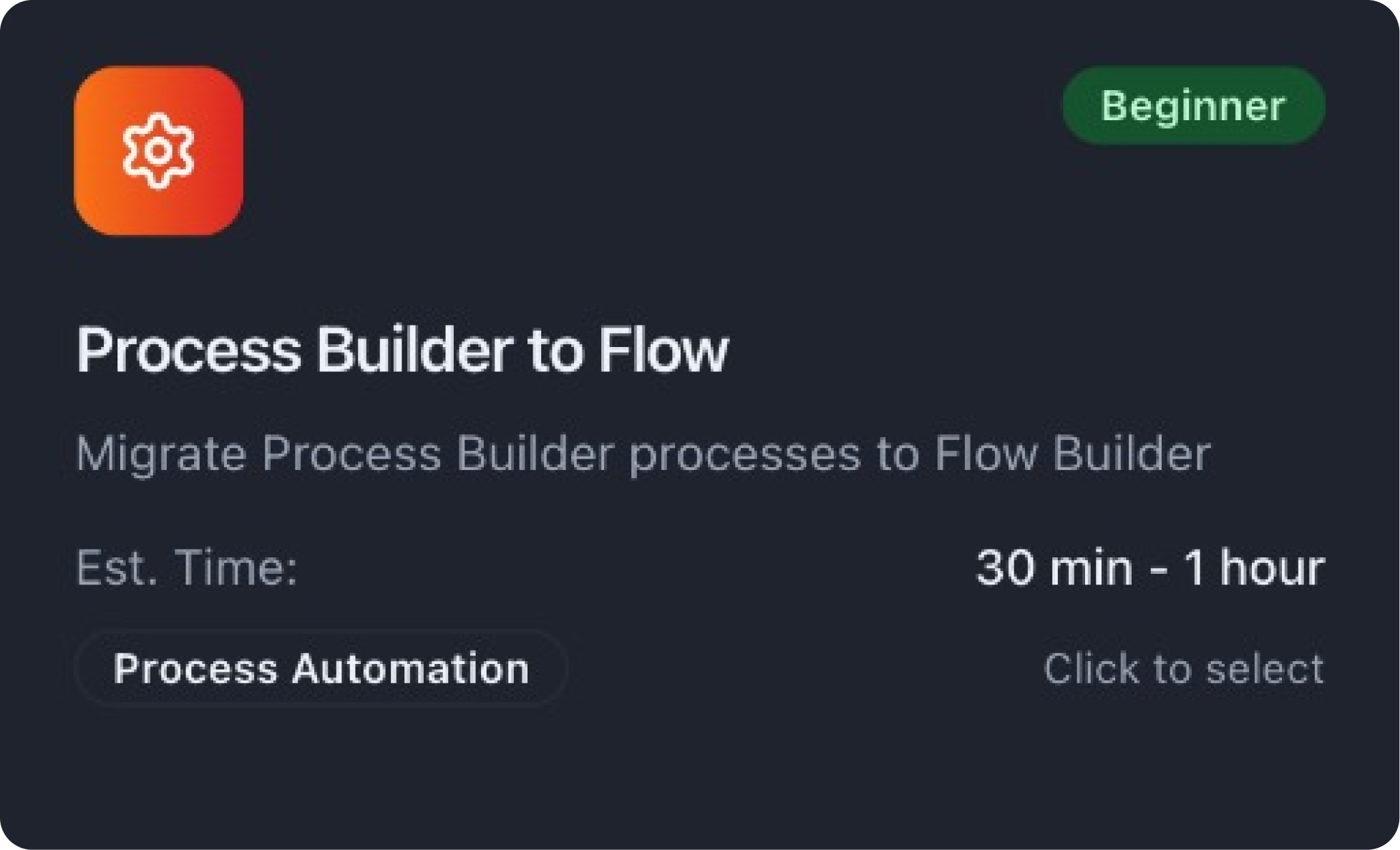Click the gear icon on the card

(x=158, y=151)
